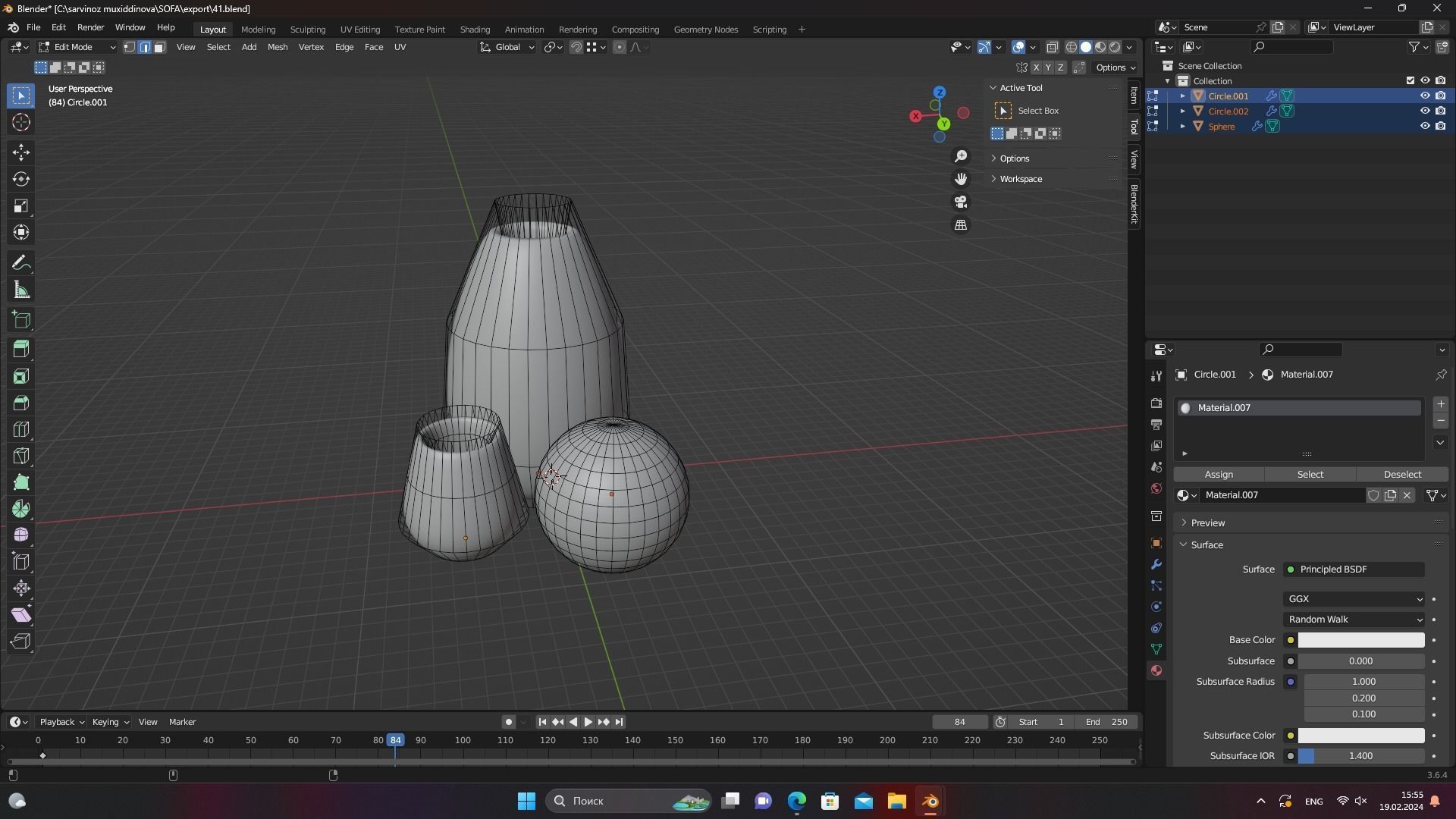This screenshot has width=1456, height=819.
Task: Switch to the Sculpting workspace tab
Action: 308,30
